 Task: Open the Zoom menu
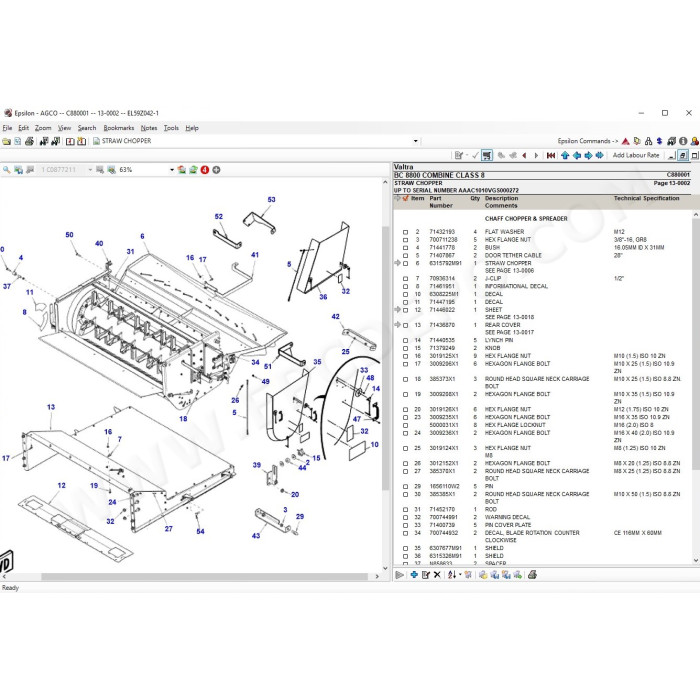pyautogui.click(x=43, y=128)
